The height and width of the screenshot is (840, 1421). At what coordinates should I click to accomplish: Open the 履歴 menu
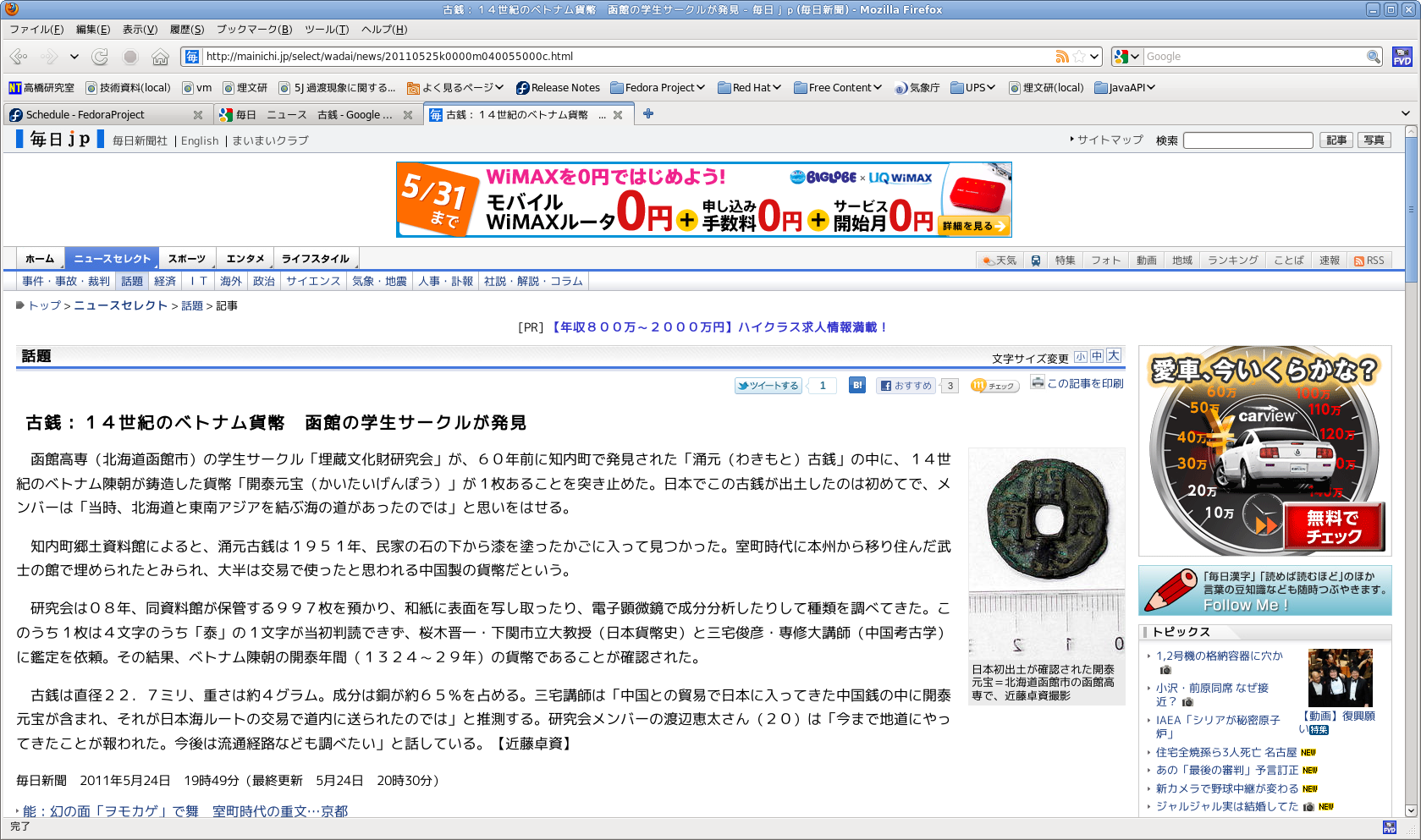(187, 30)
